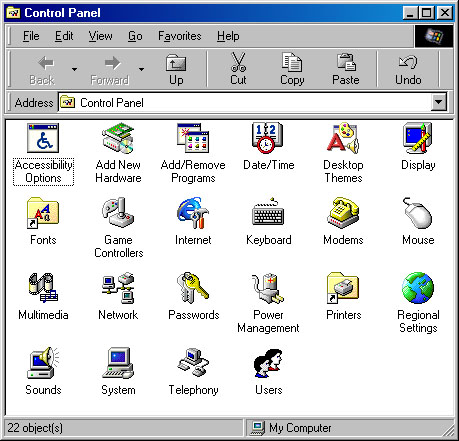Click the Back toolbar button
The height and width of the screenshot is (441, 459).
point(42,69)
